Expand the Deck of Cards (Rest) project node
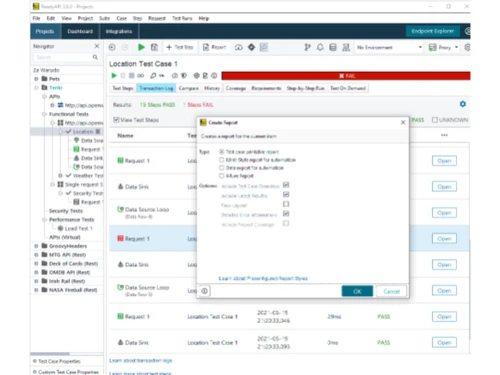Image resolution: width=500 pixels, height=375 pixels. [x=36, y=264]
